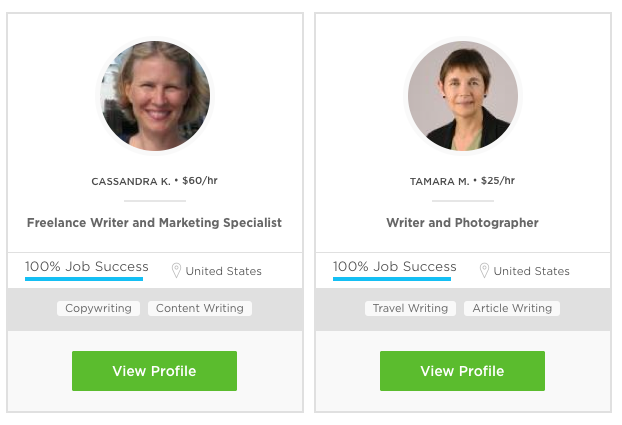
Task: Open the profile photo in the right card
Action: (462, 96)
